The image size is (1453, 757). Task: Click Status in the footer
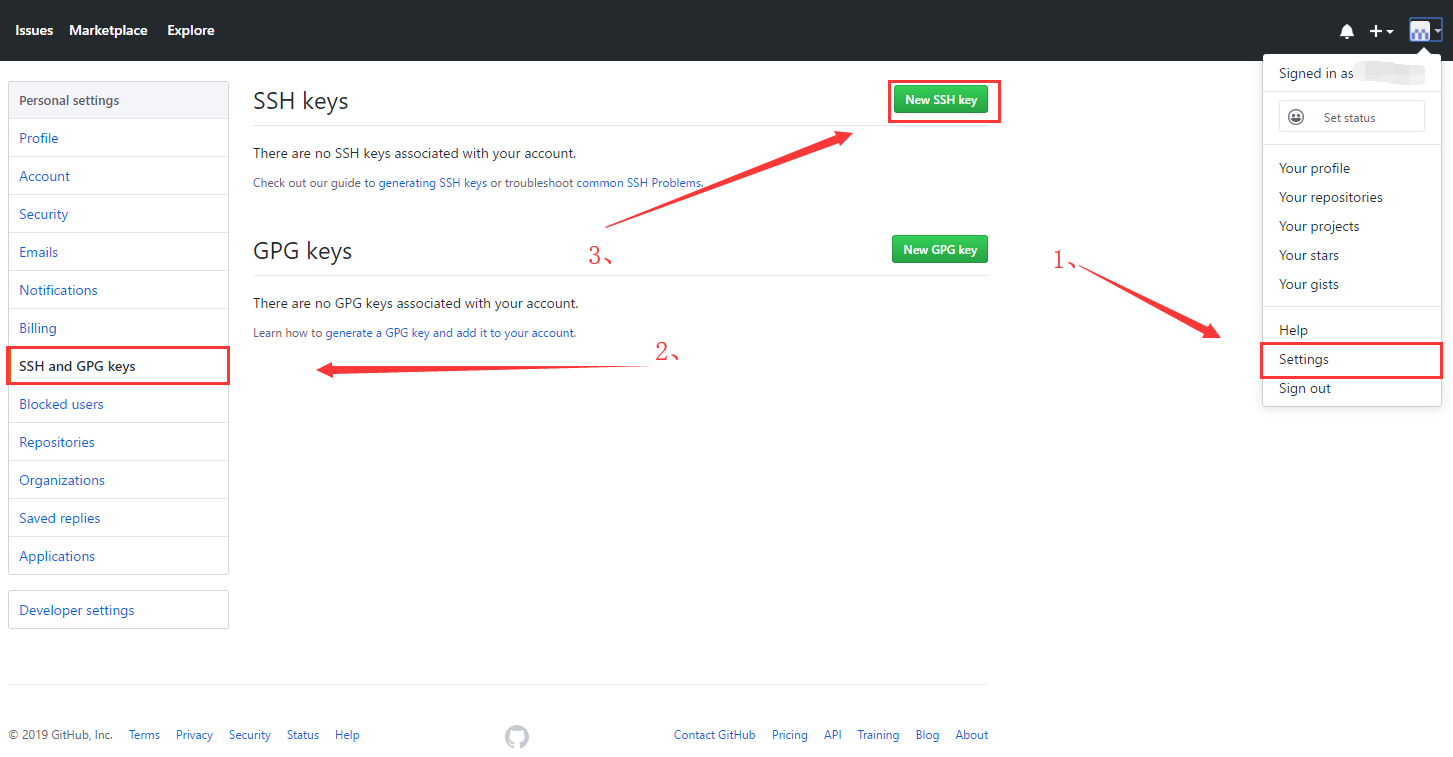(303, 735)
